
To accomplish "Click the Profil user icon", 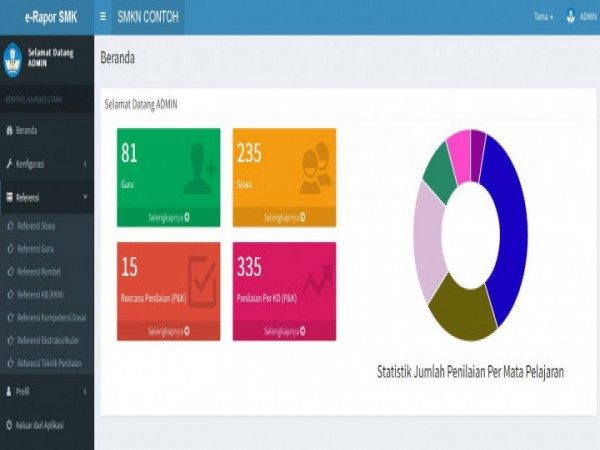I will 9,391.
